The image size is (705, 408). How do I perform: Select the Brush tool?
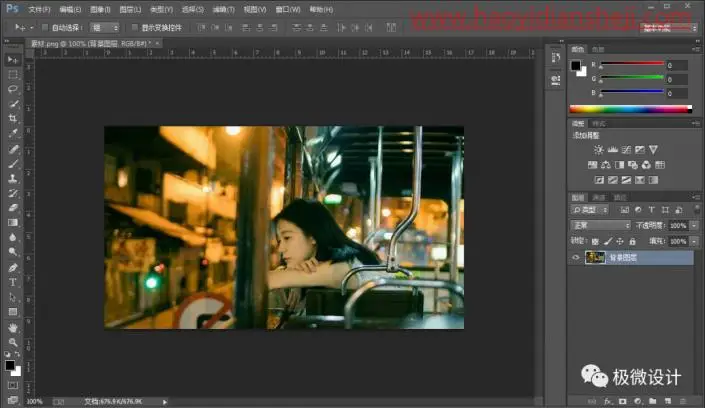(x=13, y=164)
